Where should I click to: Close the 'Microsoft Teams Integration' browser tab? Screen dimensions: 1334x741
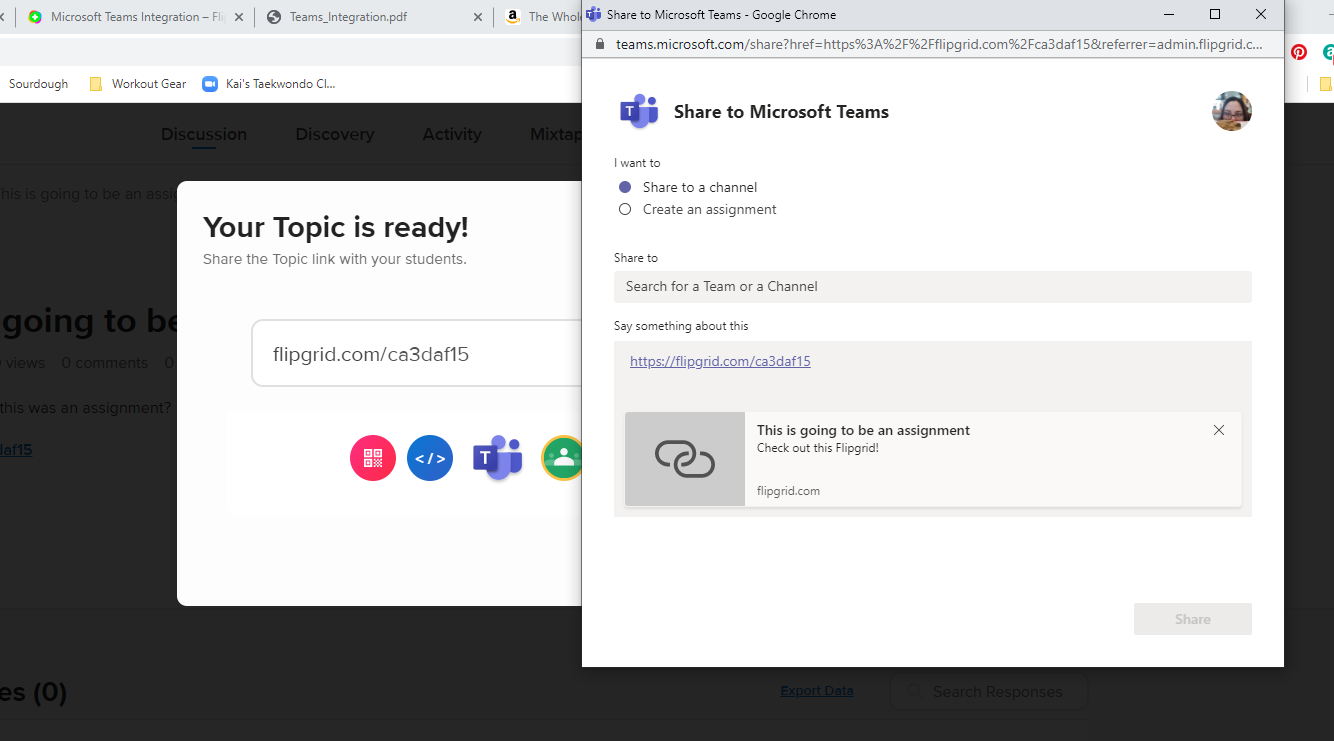(239, 17)
